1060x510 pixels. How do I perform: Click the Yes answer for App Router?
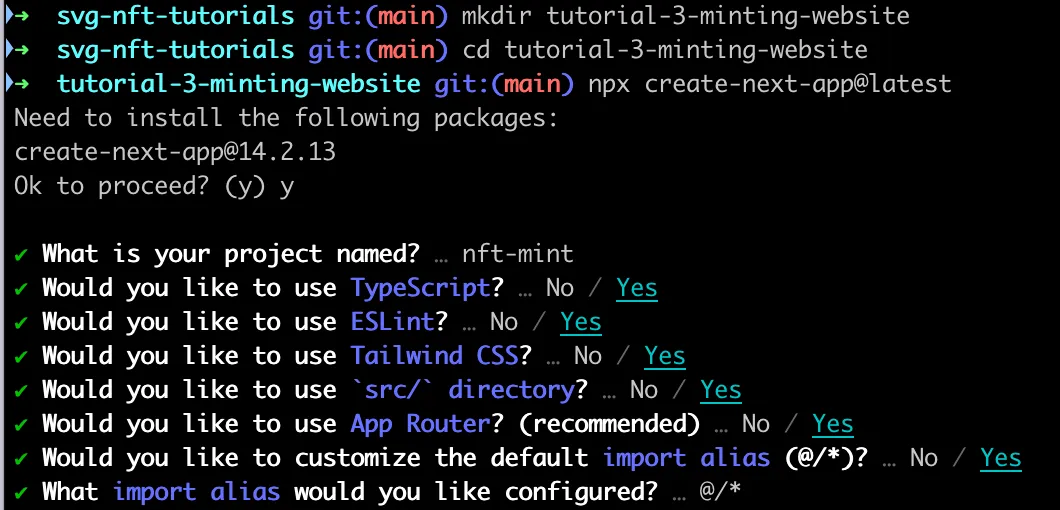[833, 424]
